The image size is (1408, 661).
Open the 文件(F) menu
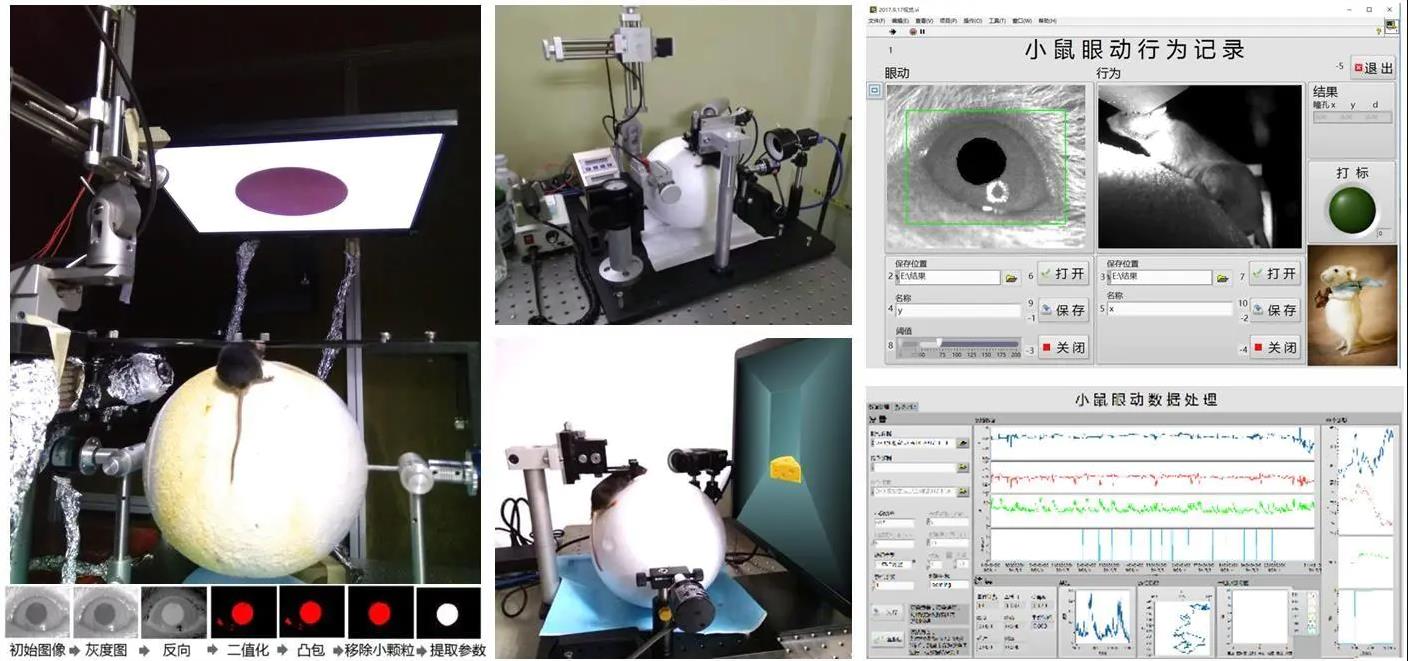point(876,20)
